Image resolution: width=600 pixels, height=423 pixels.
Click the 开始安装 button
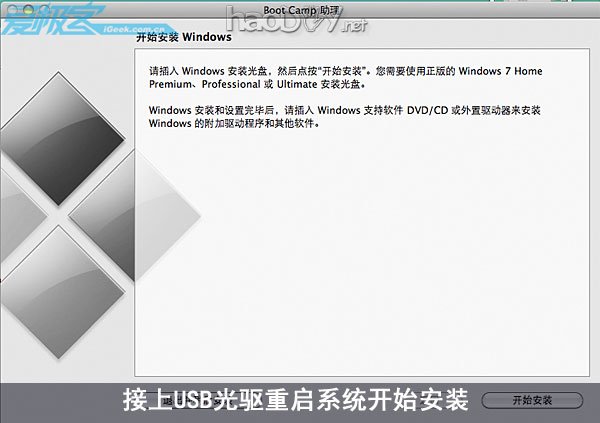coord(531,400)
